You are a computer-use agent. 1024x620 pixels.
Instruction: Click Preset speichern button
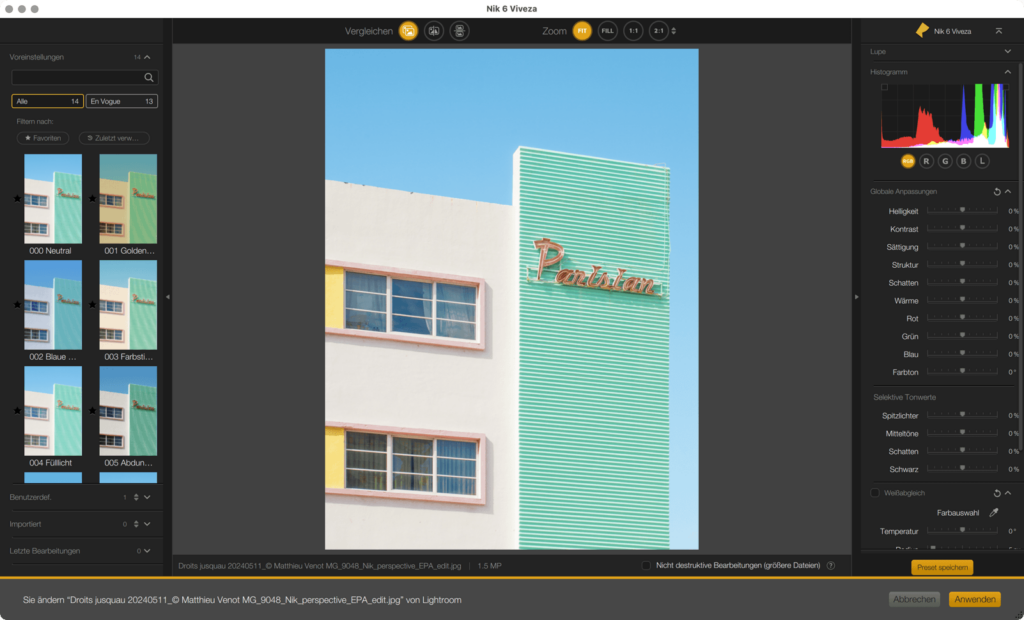tap(942, 567)
